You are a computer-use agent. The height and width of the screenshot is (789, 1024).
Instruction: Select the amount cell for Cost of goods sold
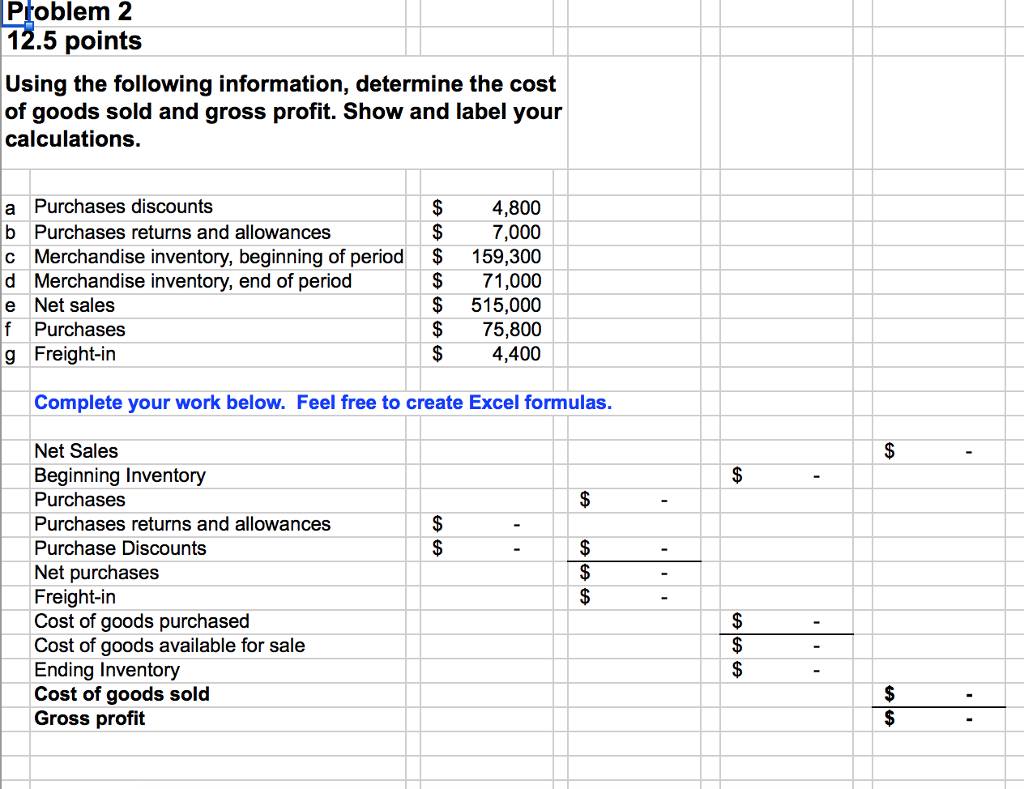938,694
